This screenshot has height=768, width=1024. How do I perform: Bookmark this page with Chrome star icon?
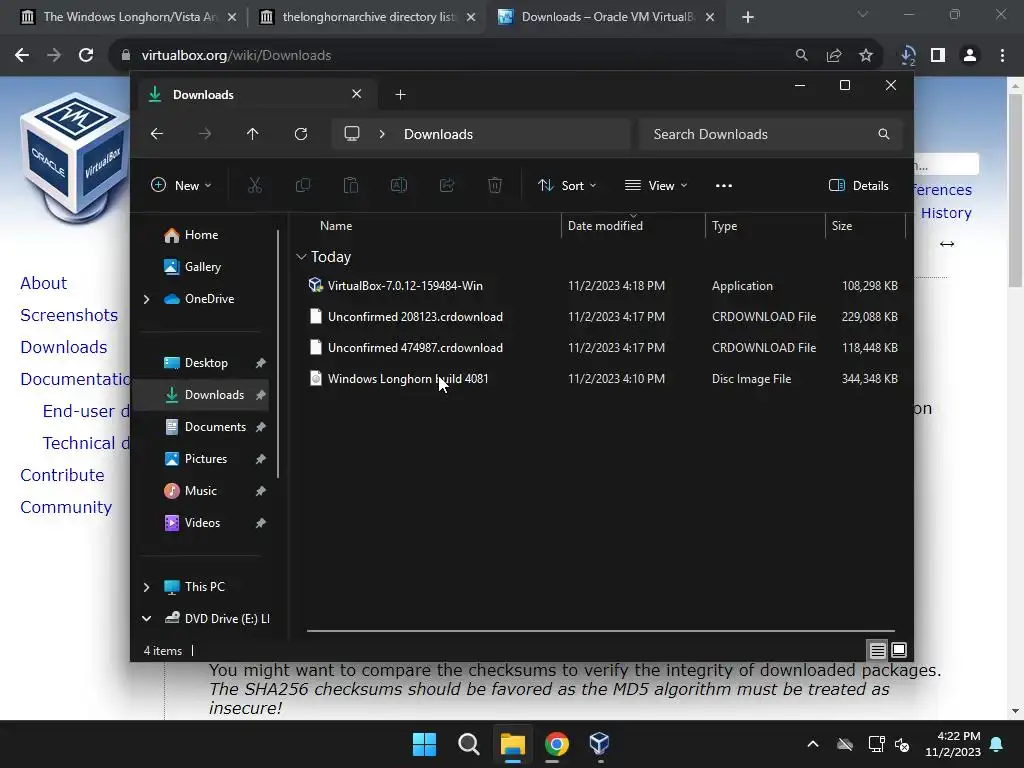(866, 56)
